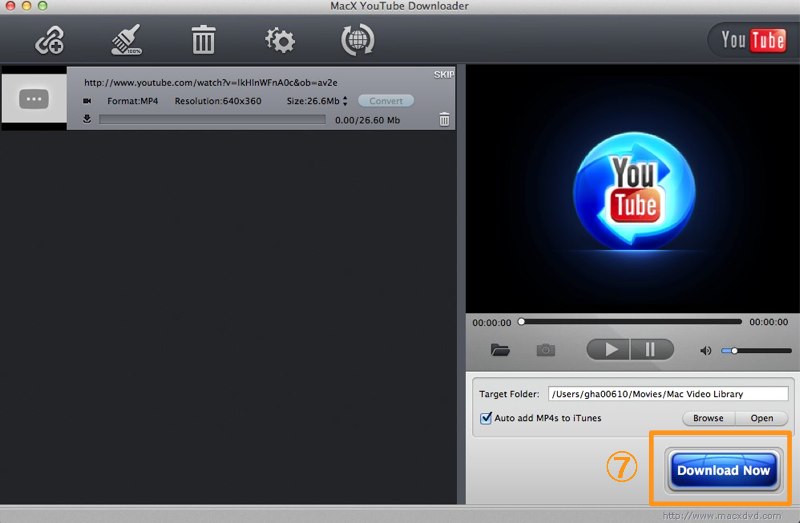Minimize the window with the yellow button
Screen dimensions: 800x523
pos(26,6)
